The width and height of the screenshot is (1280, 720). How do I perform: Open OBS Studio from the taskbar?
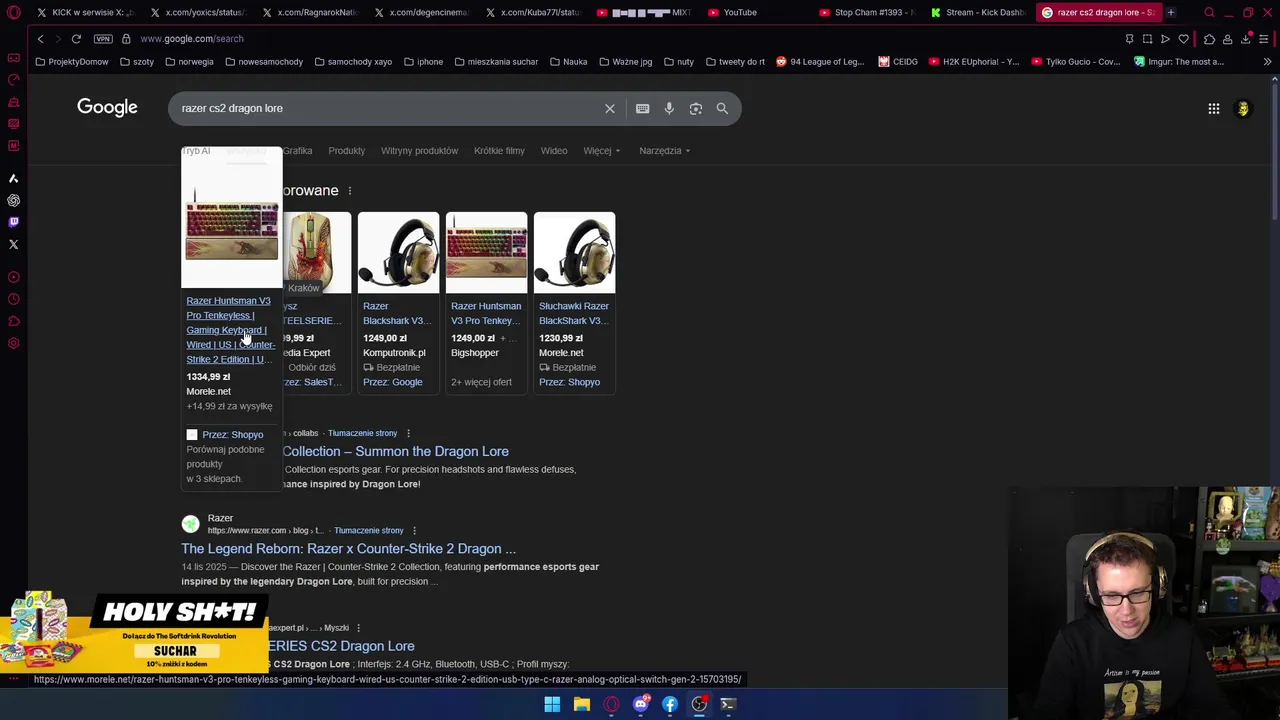(699, 704)
